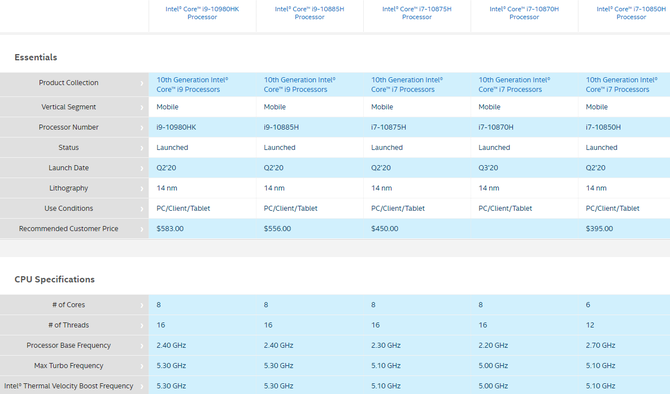Click the chevron beside Lithography
The height and width of the screenshot is (394, 670).
tap(142, 188)
